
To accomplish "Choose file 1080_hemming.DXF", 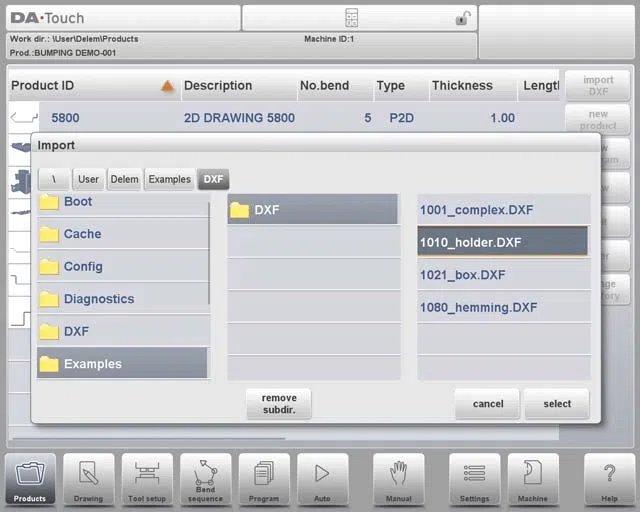I will (x=503, y=307).
